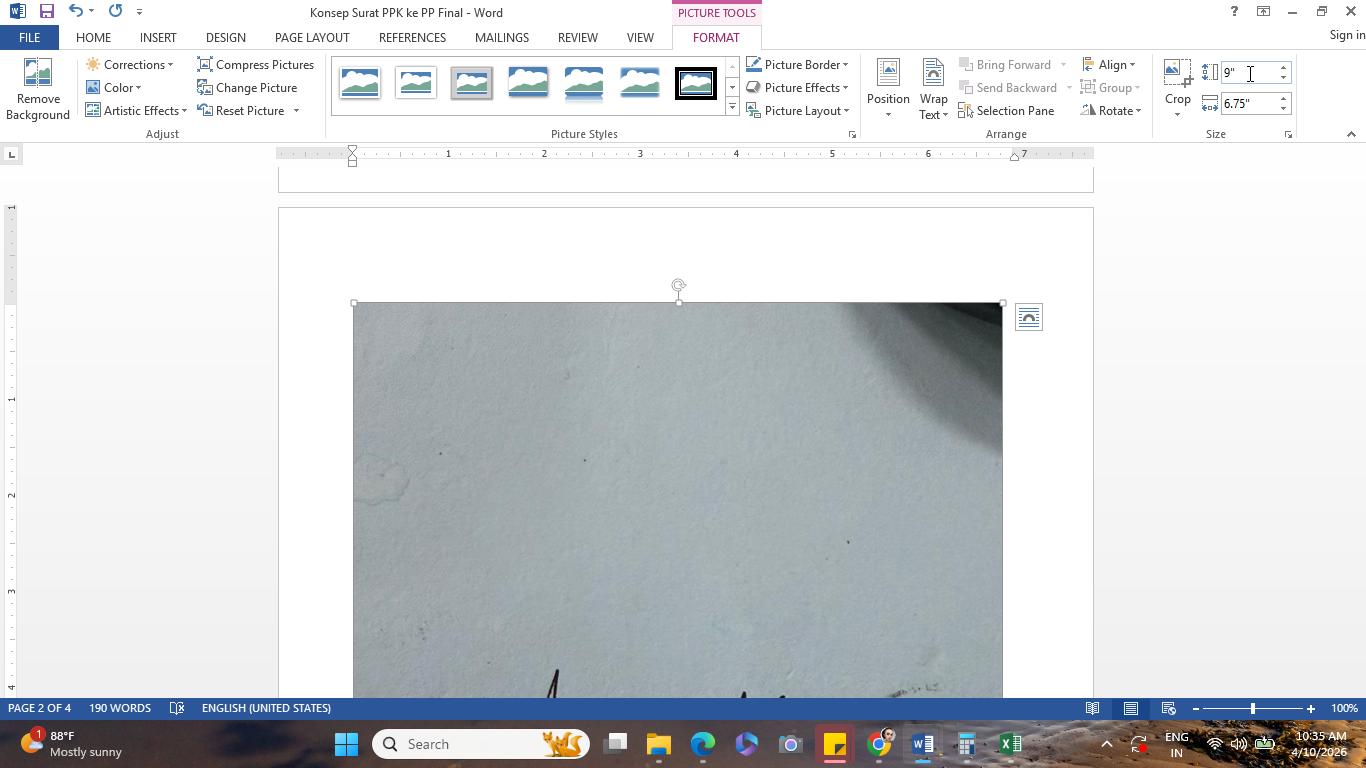Apply the first picture style thumbnail
1366x768 pixels.
(360, 83)
